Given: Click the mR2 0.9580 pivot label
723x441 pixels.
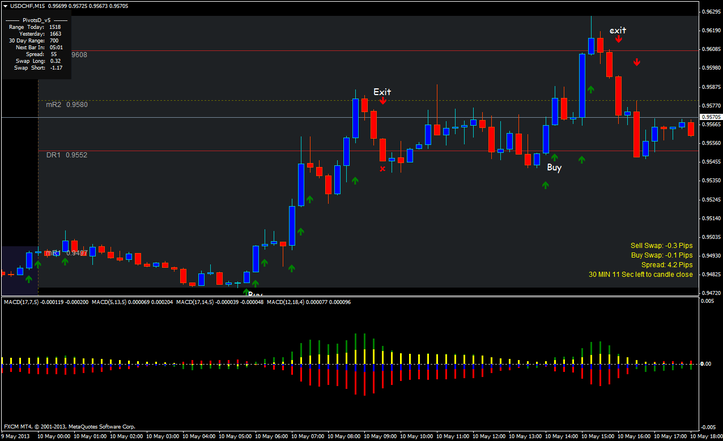Looking at the screenshot, I should [66, 105].
